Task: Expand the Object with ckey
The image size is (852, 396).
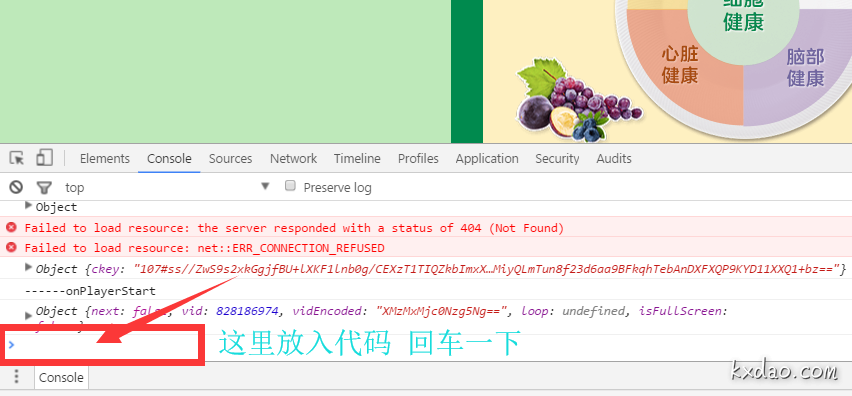Action: click(29, 267)
